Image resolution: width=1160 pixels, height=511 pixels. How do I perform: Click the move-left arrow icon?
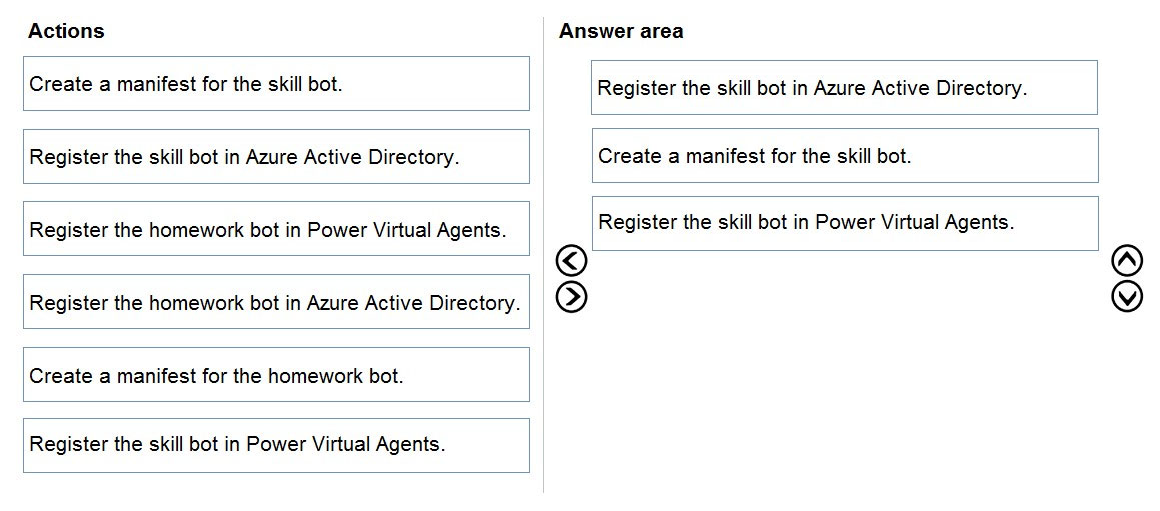[x=571, y=261]
